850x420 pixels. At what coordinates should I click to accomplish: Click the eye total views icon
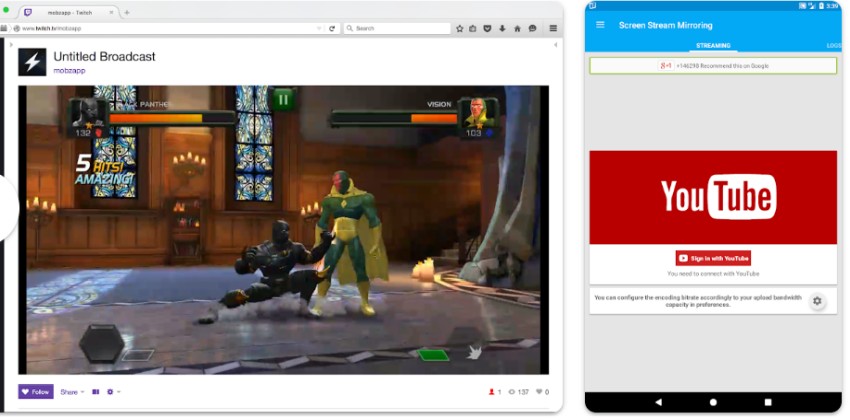511,392
